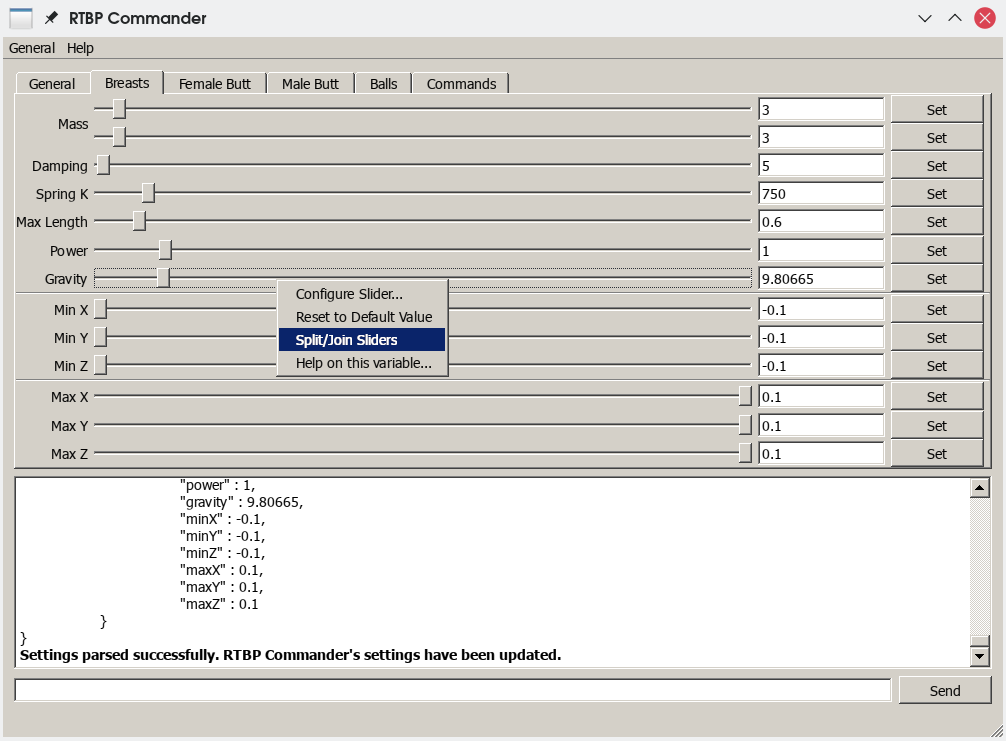The width and height of the screenshot is (1006, 741).
Task: Set the Power value
Action: (x=937, y=251)
